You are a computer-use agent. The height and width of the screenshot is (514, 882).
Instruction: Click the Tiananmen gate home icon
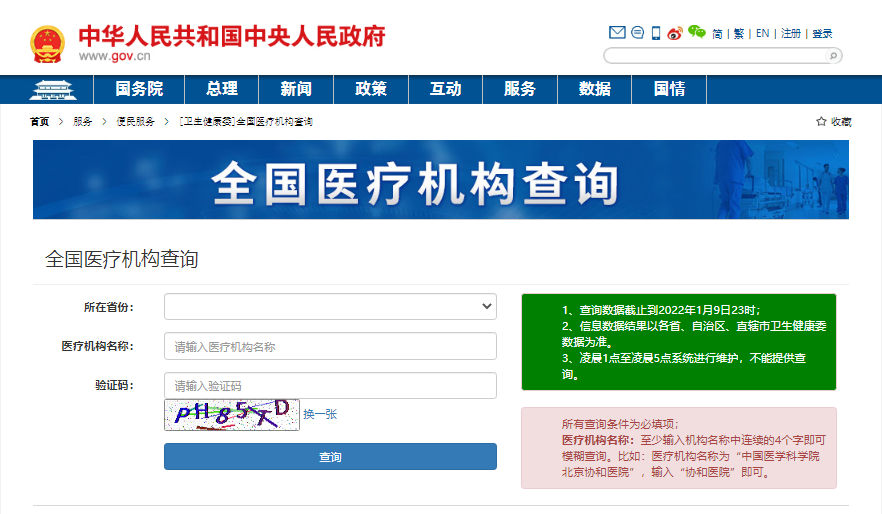[x=53, y=90]
